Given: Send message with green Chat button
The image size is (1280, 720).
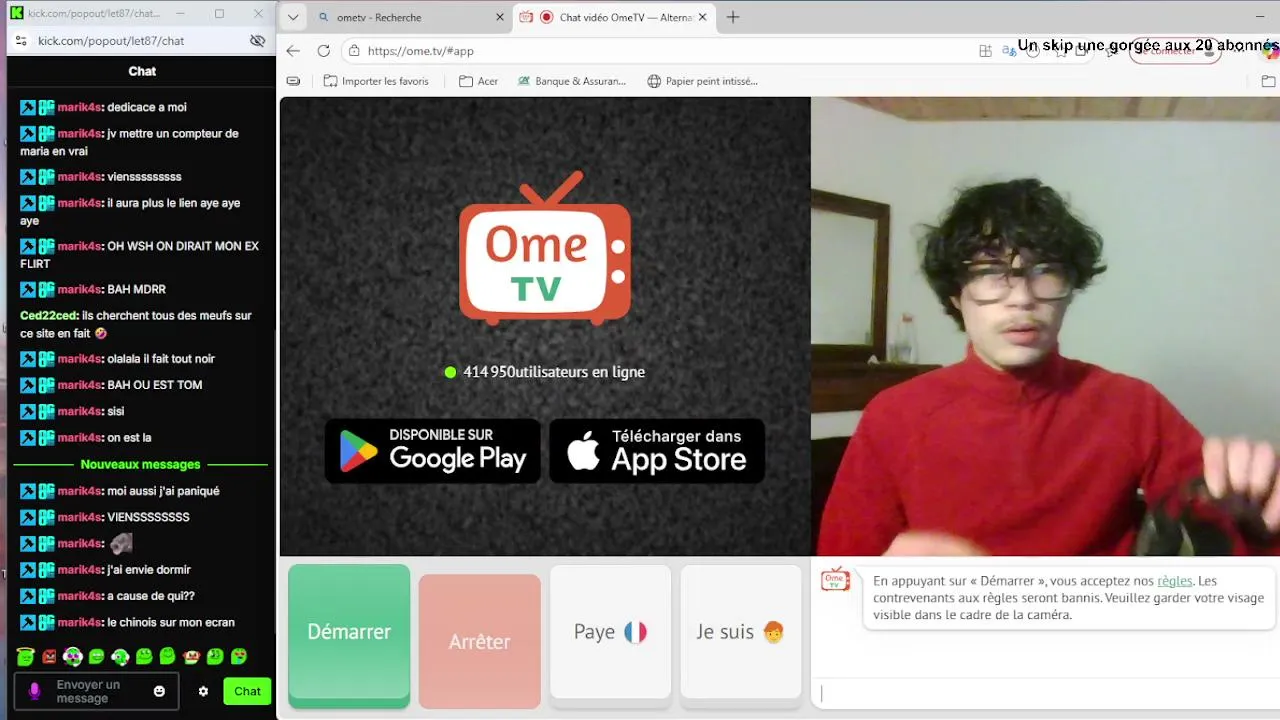Looking at the screenshot, I should [x=247, y=691].
